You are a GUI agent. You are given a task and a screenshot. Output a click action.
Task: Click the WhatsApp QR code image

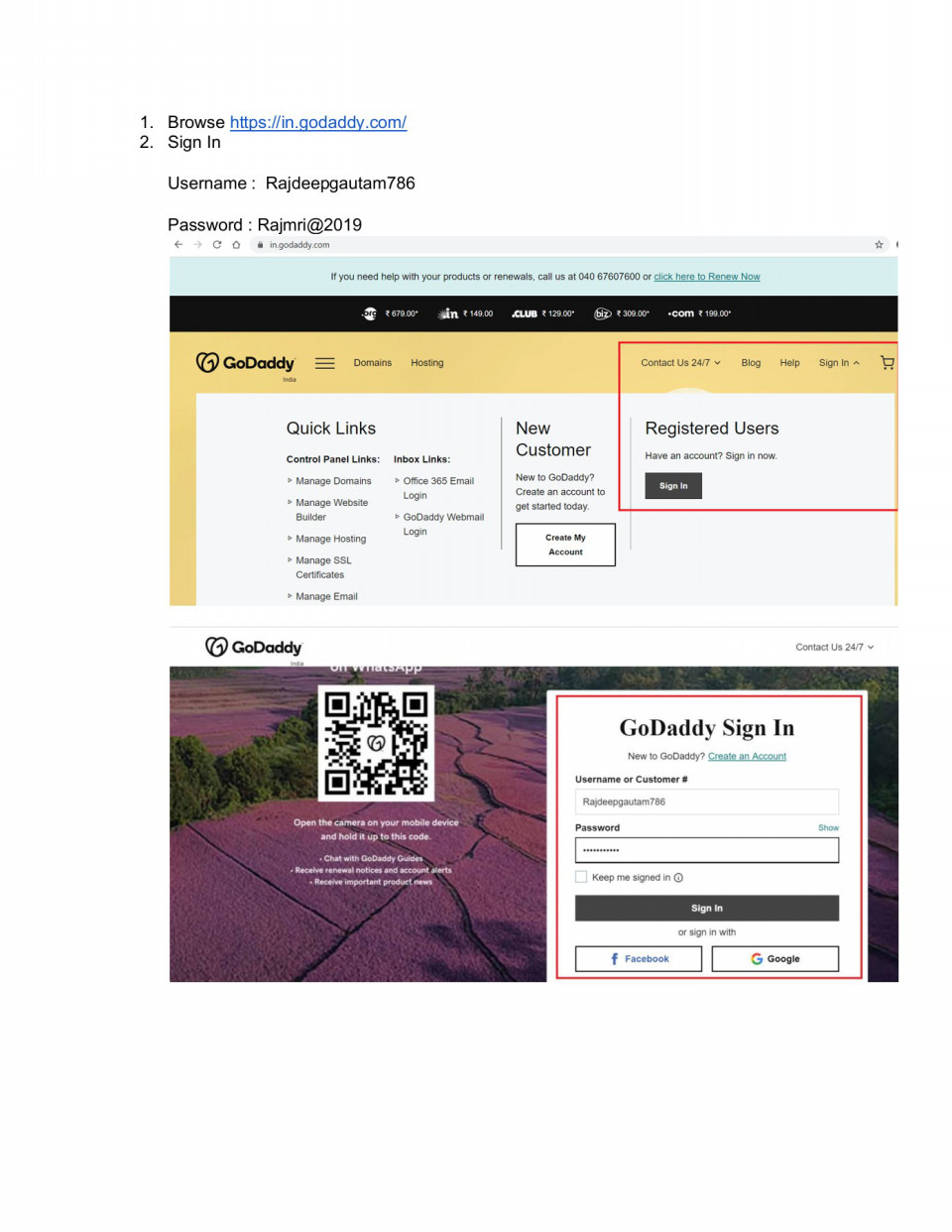click(376, 743)
